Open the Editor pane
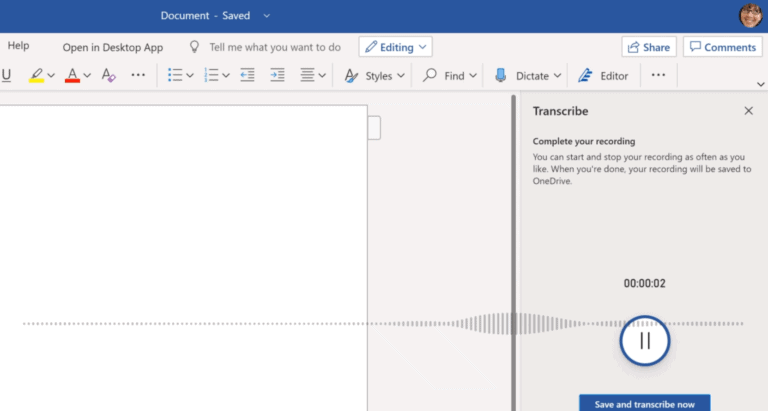The width and height of the screenshot is (768, 411). pos(603,75)
